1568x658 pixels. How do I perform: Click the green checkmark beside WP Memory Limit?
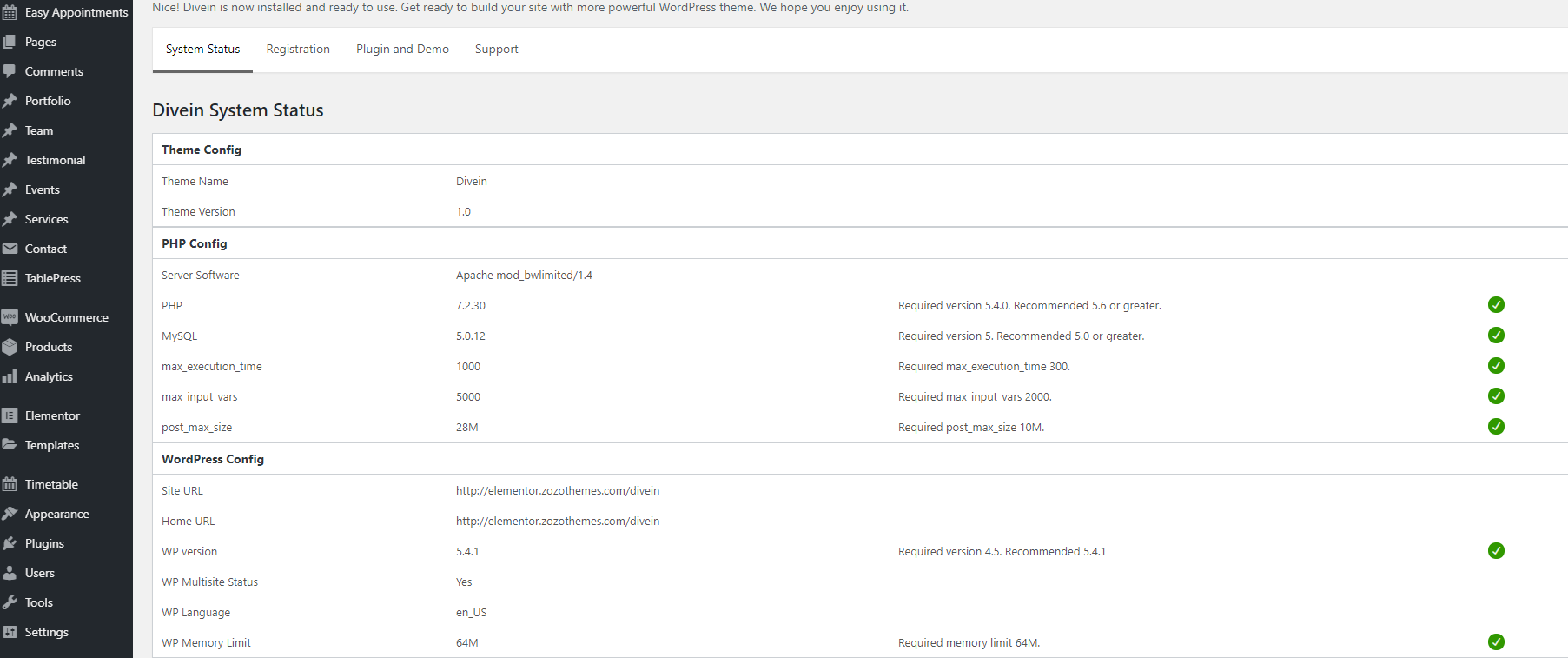point(1495,642)
